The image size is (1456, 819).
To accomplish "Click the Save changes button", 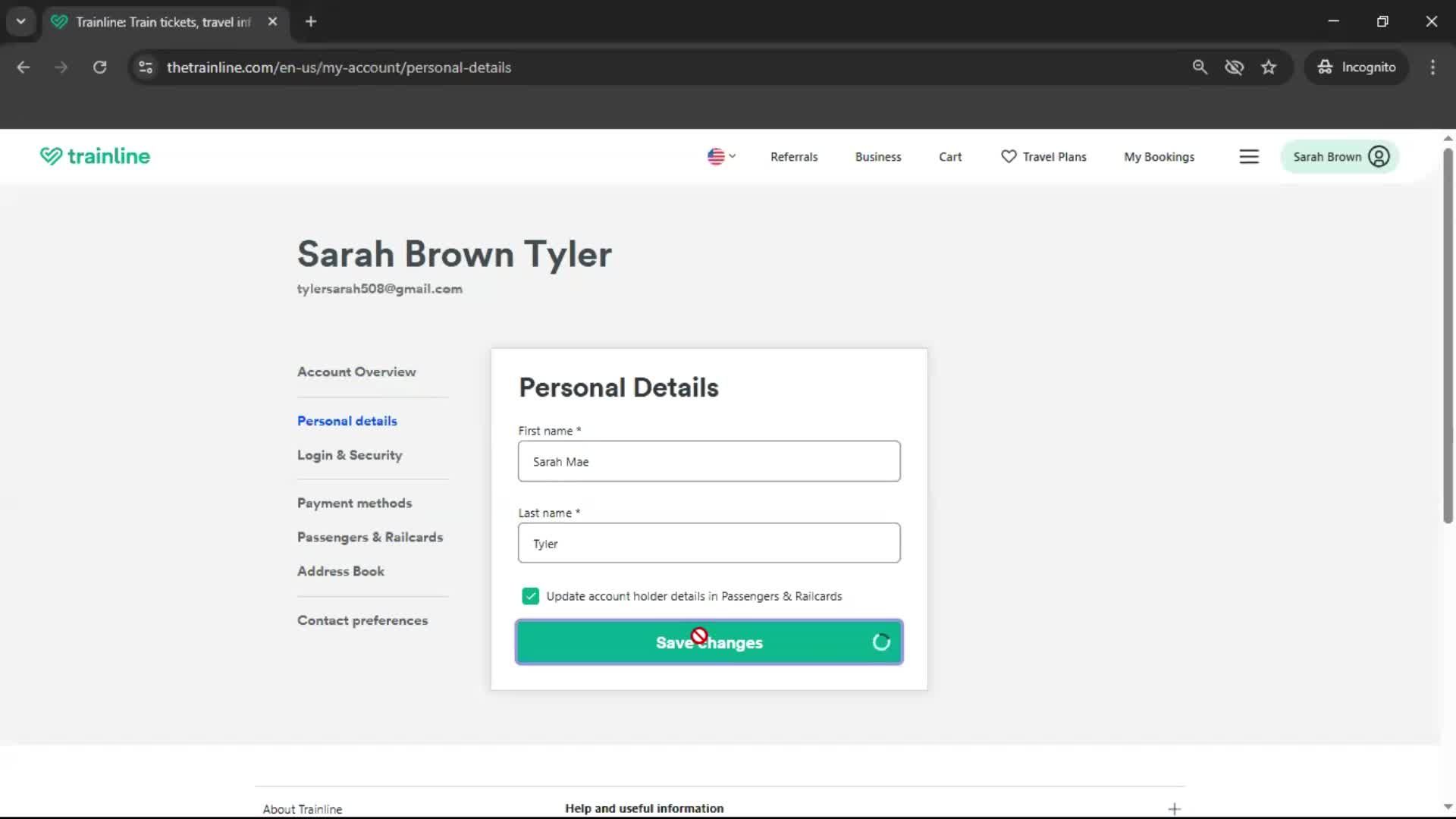I will [x=708, y=642].
